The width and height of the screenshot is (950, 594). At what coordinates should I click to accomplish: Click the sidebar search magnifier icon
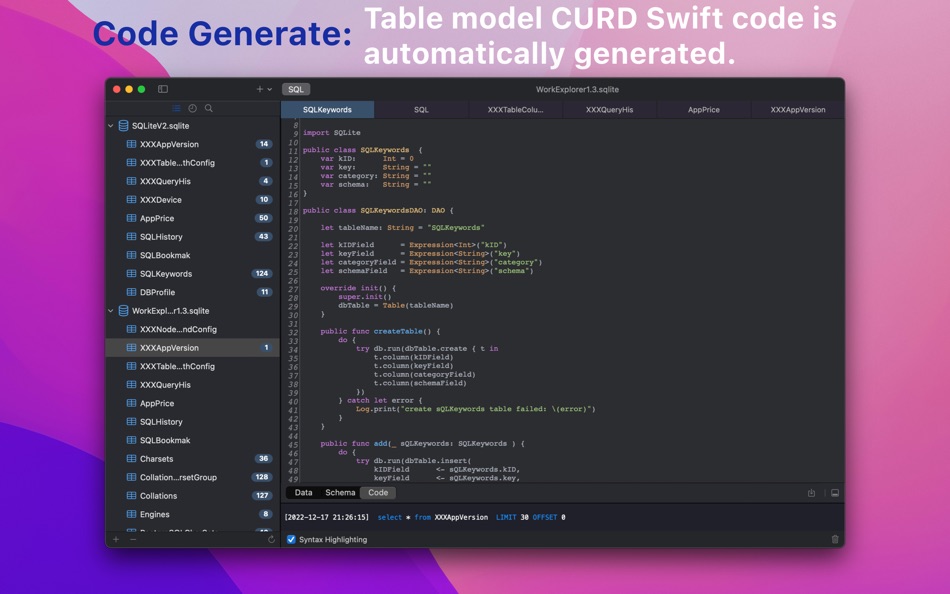(x=208, y=108)
